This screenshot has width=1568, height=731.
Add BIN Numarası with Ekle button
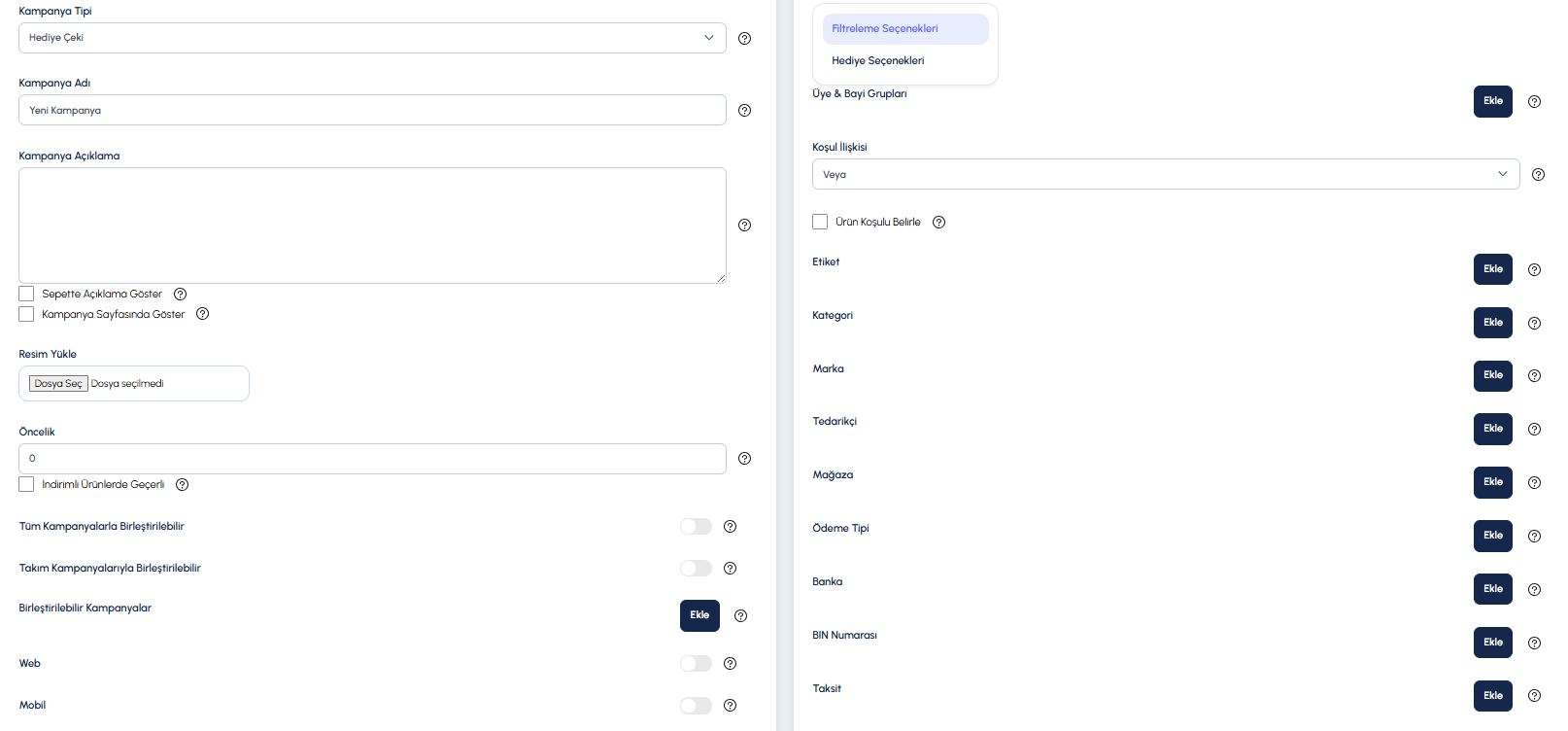[1493, 643]
